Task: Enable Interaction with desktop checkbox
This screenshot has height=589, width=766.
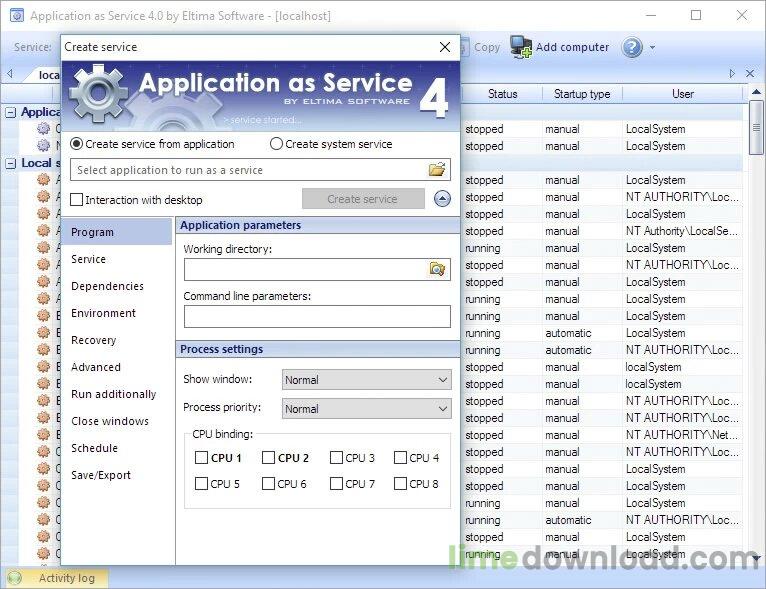Action: 76,199
